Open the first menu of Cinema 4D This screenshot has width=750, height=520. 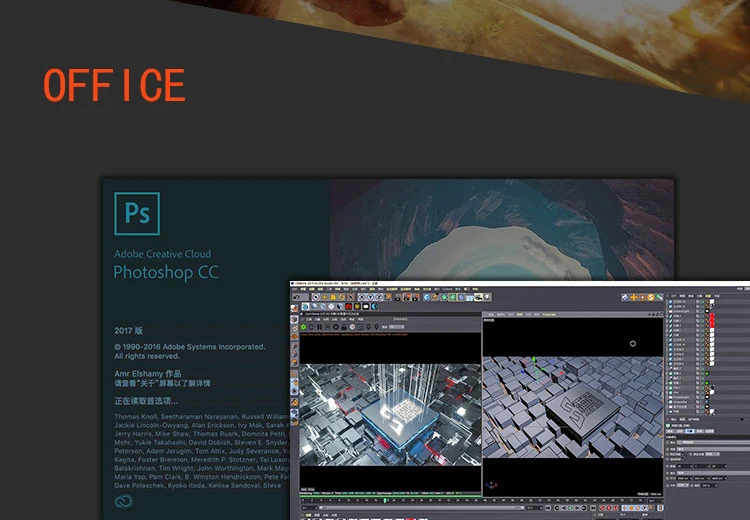295,289
